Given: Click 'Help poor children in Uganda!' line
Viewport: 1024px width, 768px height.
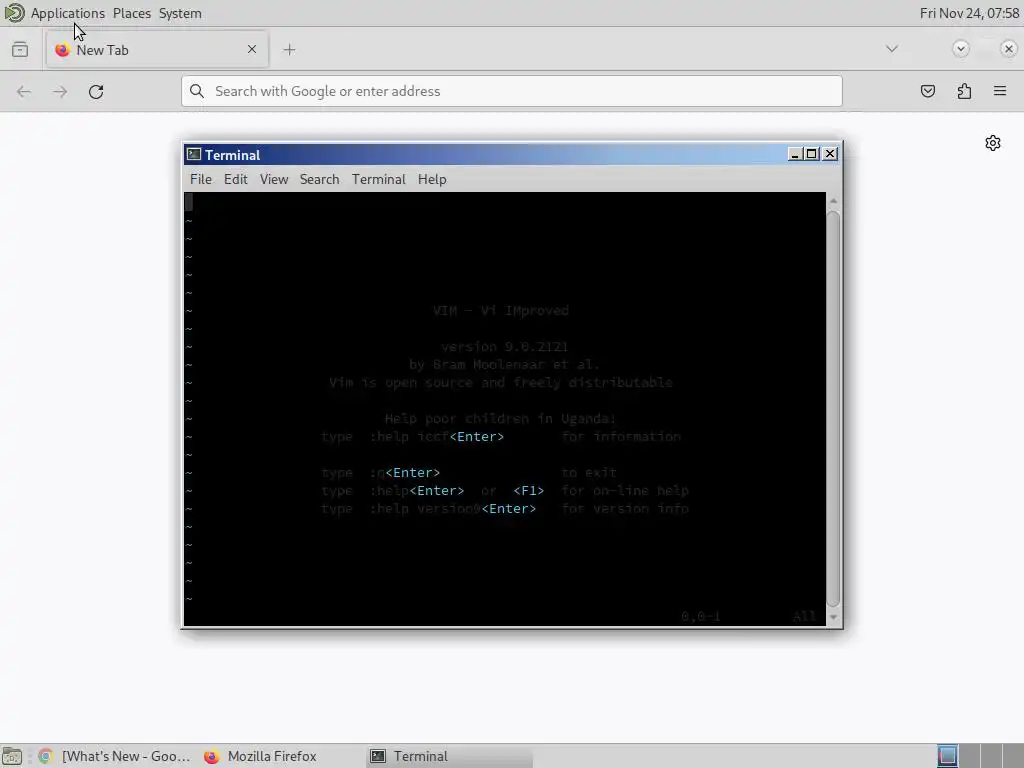Looking at the screenshot, I should [x=500, y=419].
